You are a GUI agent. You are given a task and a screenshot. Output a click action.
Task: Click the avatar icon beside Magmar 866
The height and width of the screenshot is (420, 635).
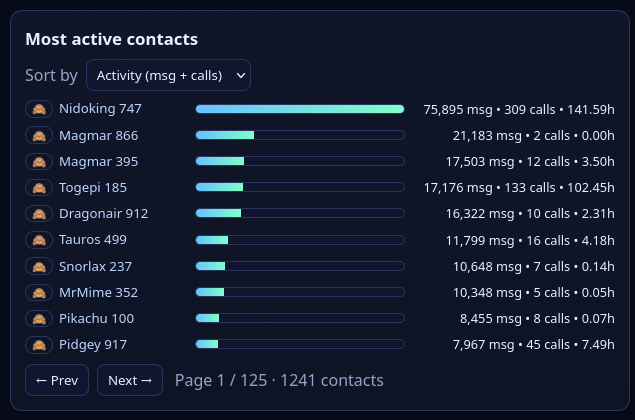pos(39,135)
